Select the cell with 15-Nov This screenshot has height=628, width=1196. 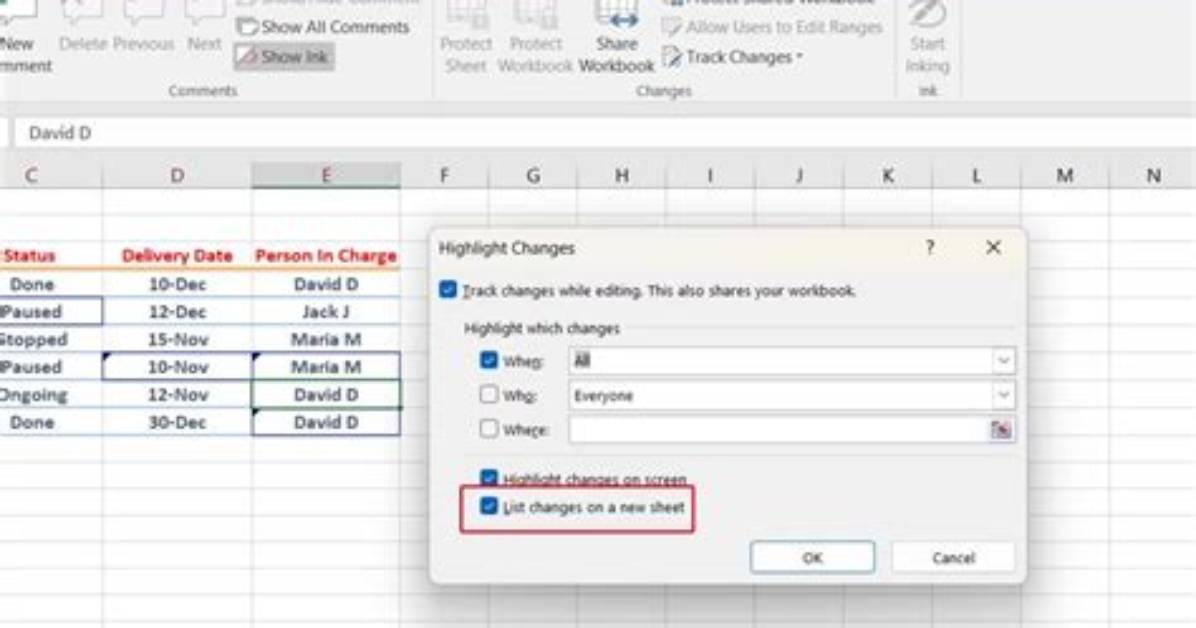click(x=177, y=340)
